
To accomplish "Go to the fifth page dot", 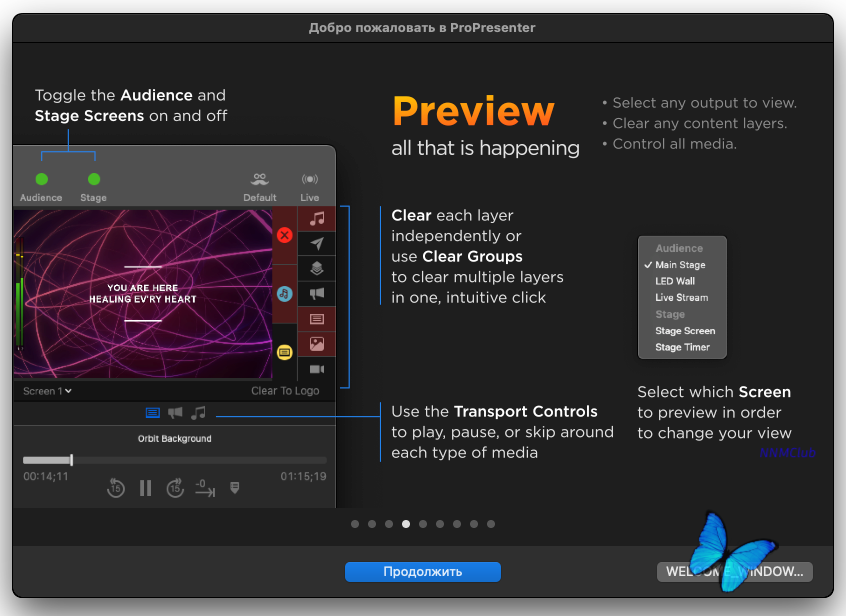I will click(423, 524).
